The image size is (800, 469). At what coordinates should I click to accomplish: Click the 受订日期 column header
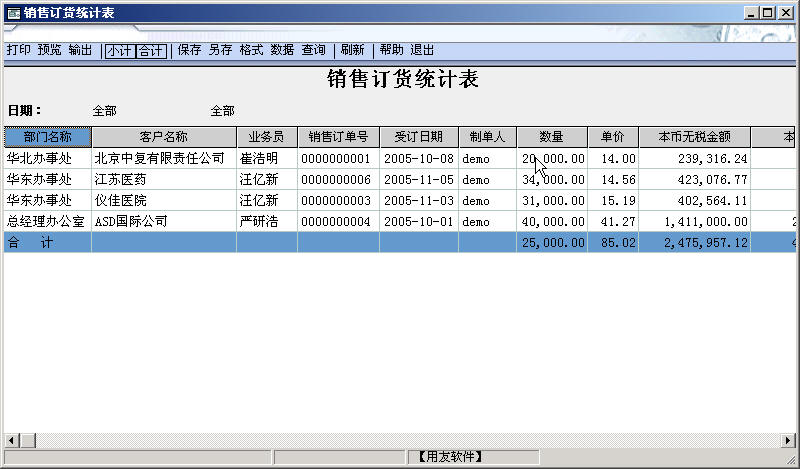[419, 137]
